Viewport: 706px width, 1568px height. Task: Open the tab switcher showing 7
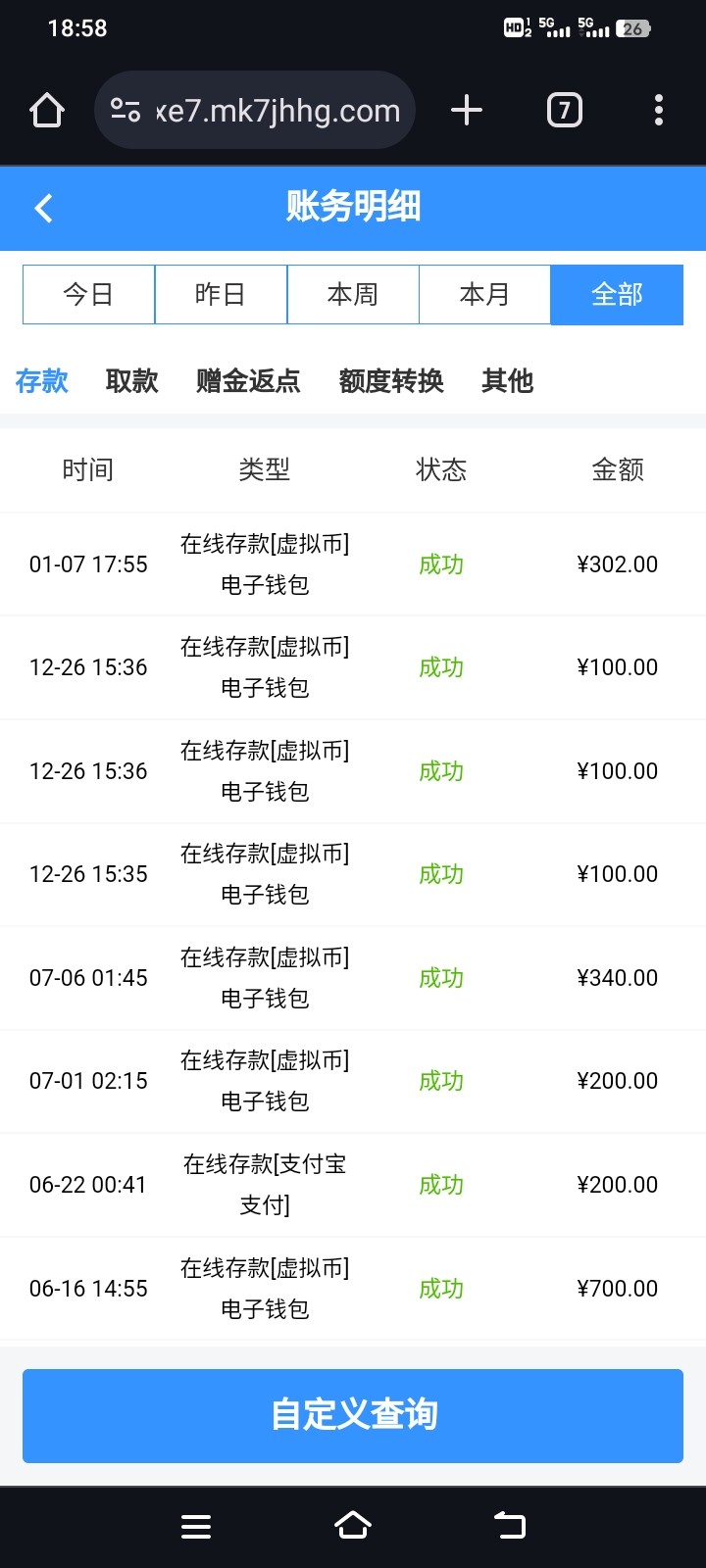(x=564, y=110)
